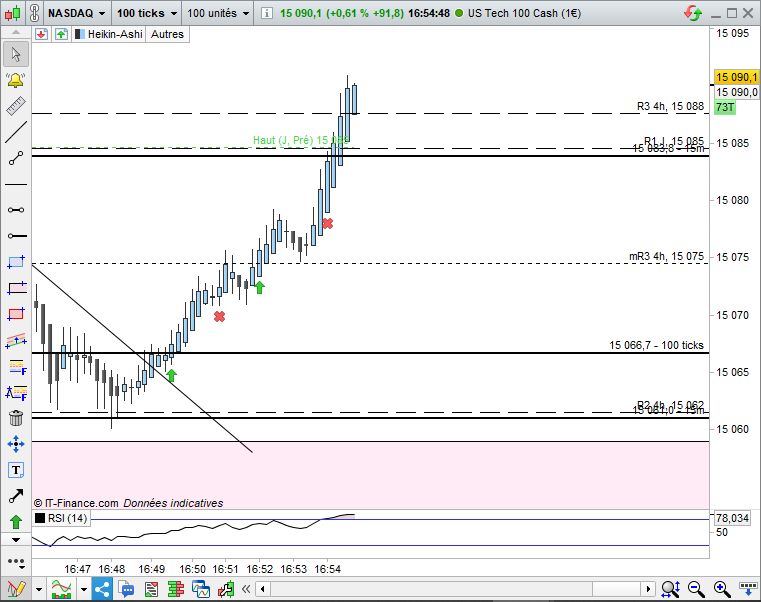This screenshot has width=761, height=602.
Task: Open the chat comments icon
Action: click(x=127, y=589)
